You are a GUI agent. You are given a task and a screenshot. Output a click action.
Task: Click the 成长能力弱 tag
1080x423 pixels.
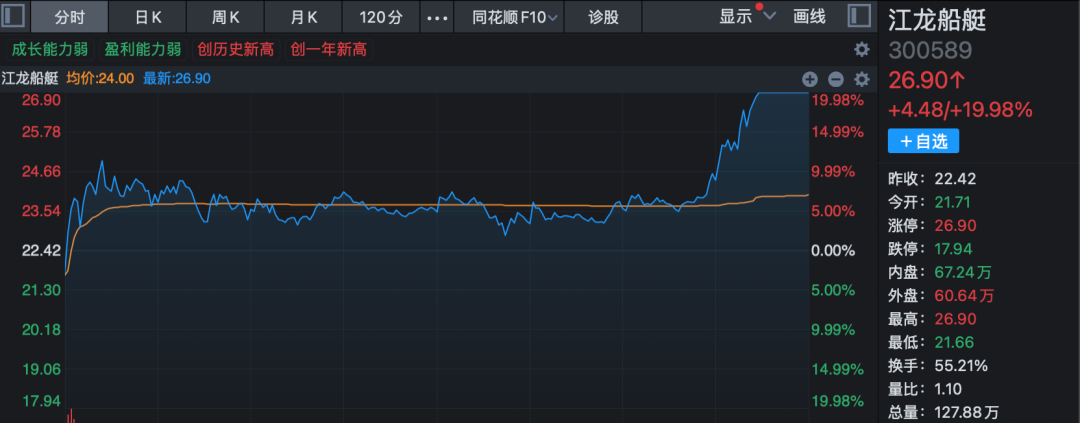[x=49, y=49]
